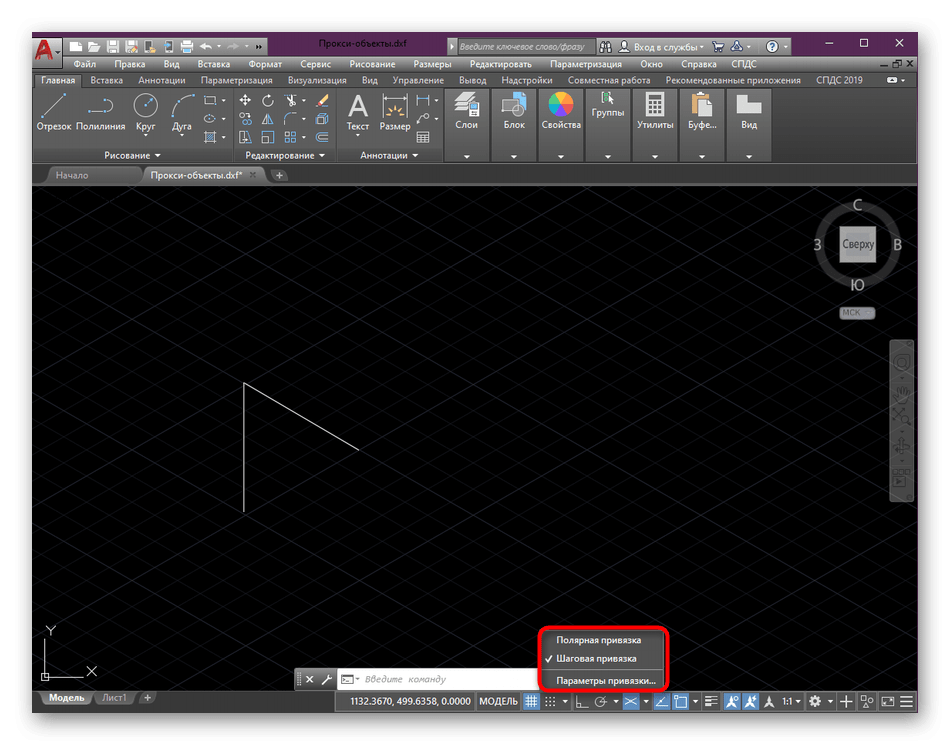Select the Полилиния tool
This screenshot has width=950, height=745.
click(x=101, y=112)
